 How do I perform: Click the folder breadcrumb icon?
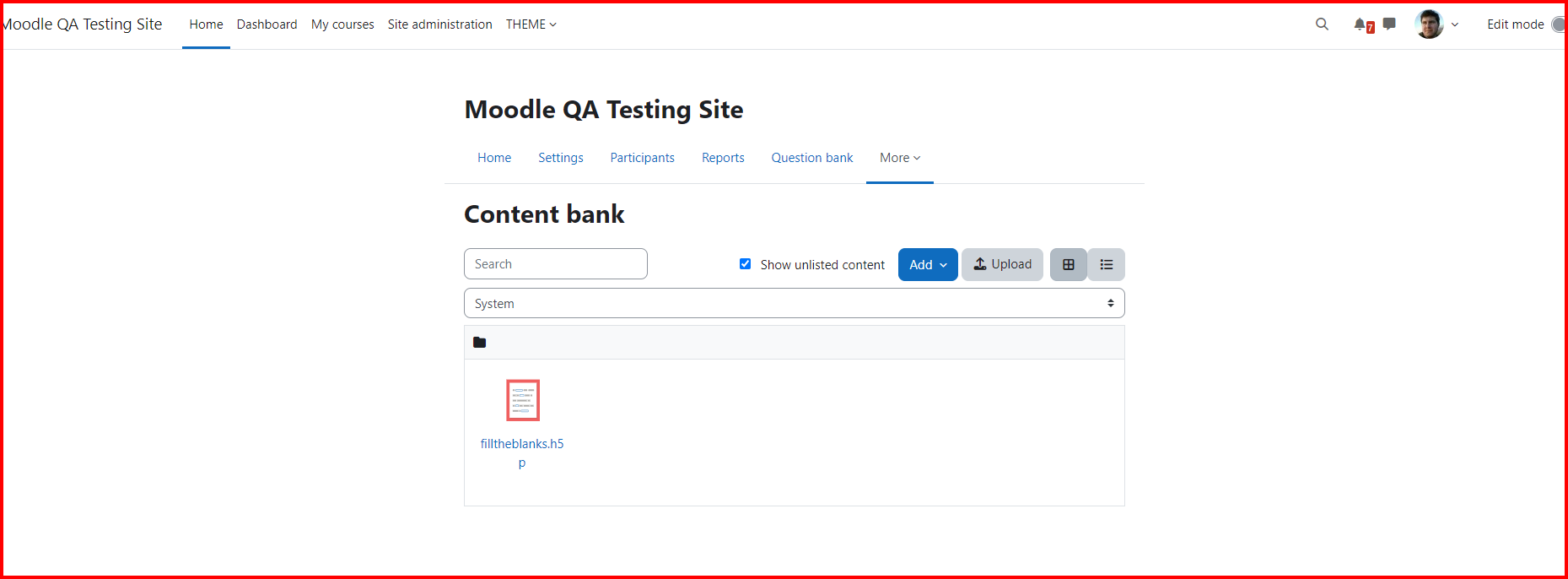point(480,342)
